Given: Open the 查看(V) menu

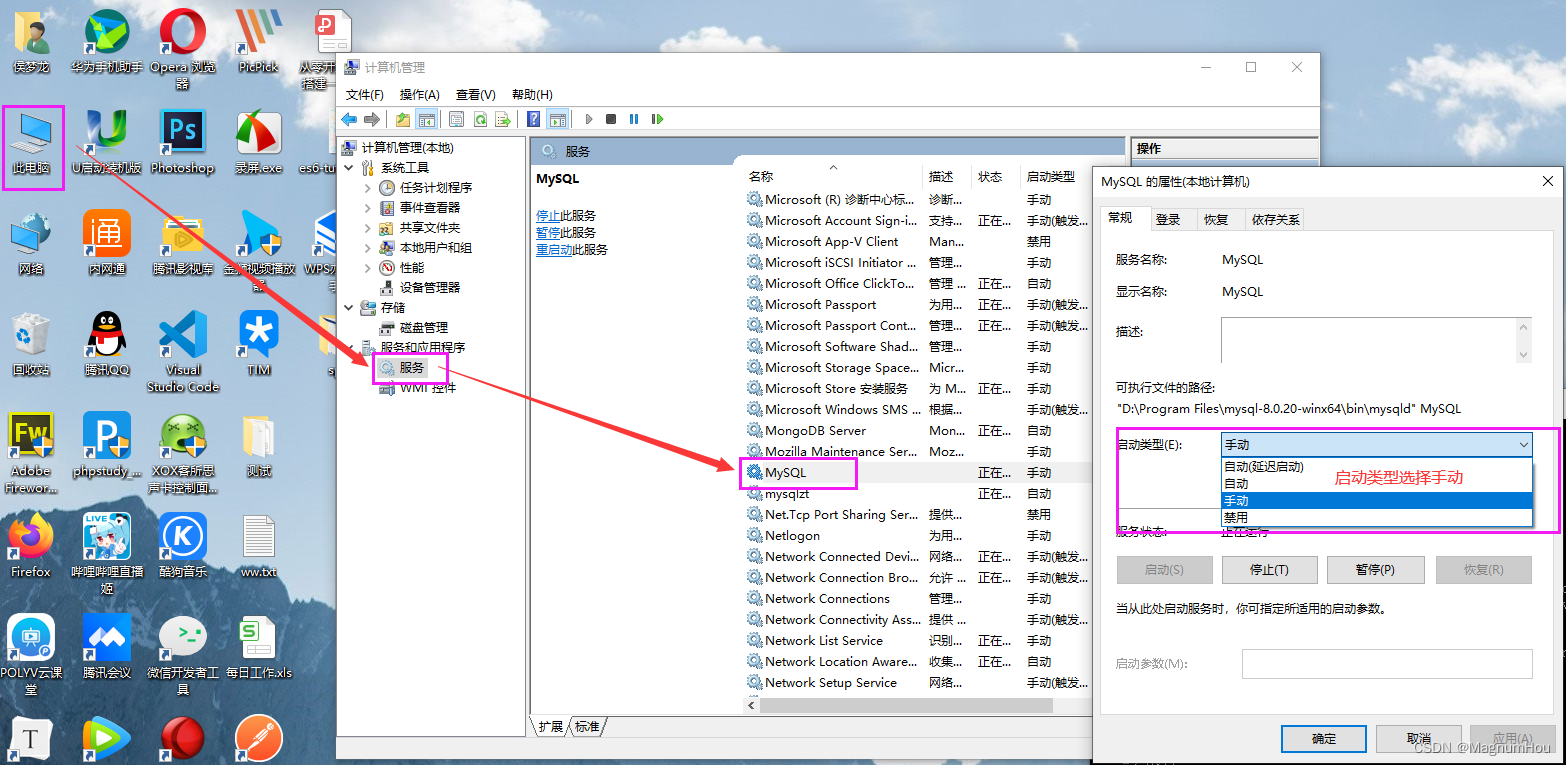Looking at the screenshot, I should [x=476, y=95].
